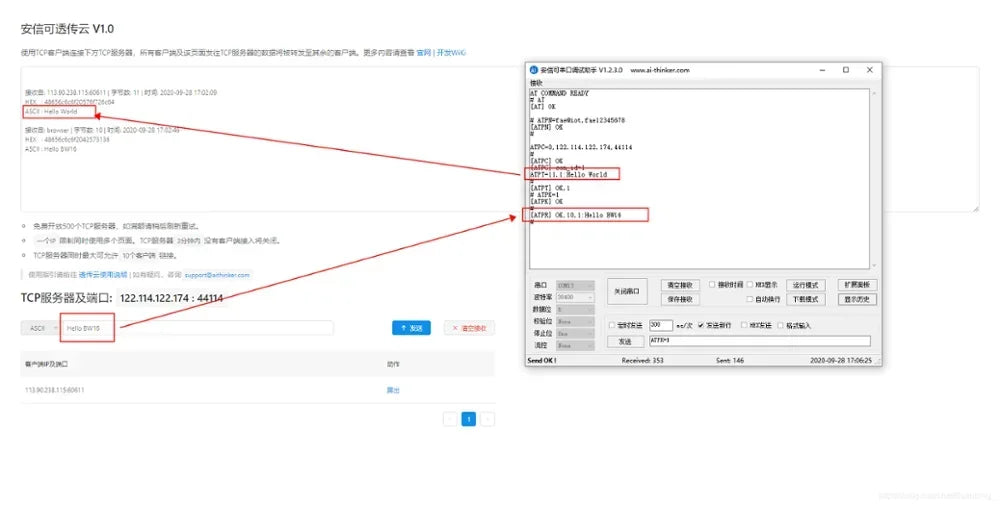
Task: Click 踢出 kick link for client 113.90.238.115
Action: point(393,390)
